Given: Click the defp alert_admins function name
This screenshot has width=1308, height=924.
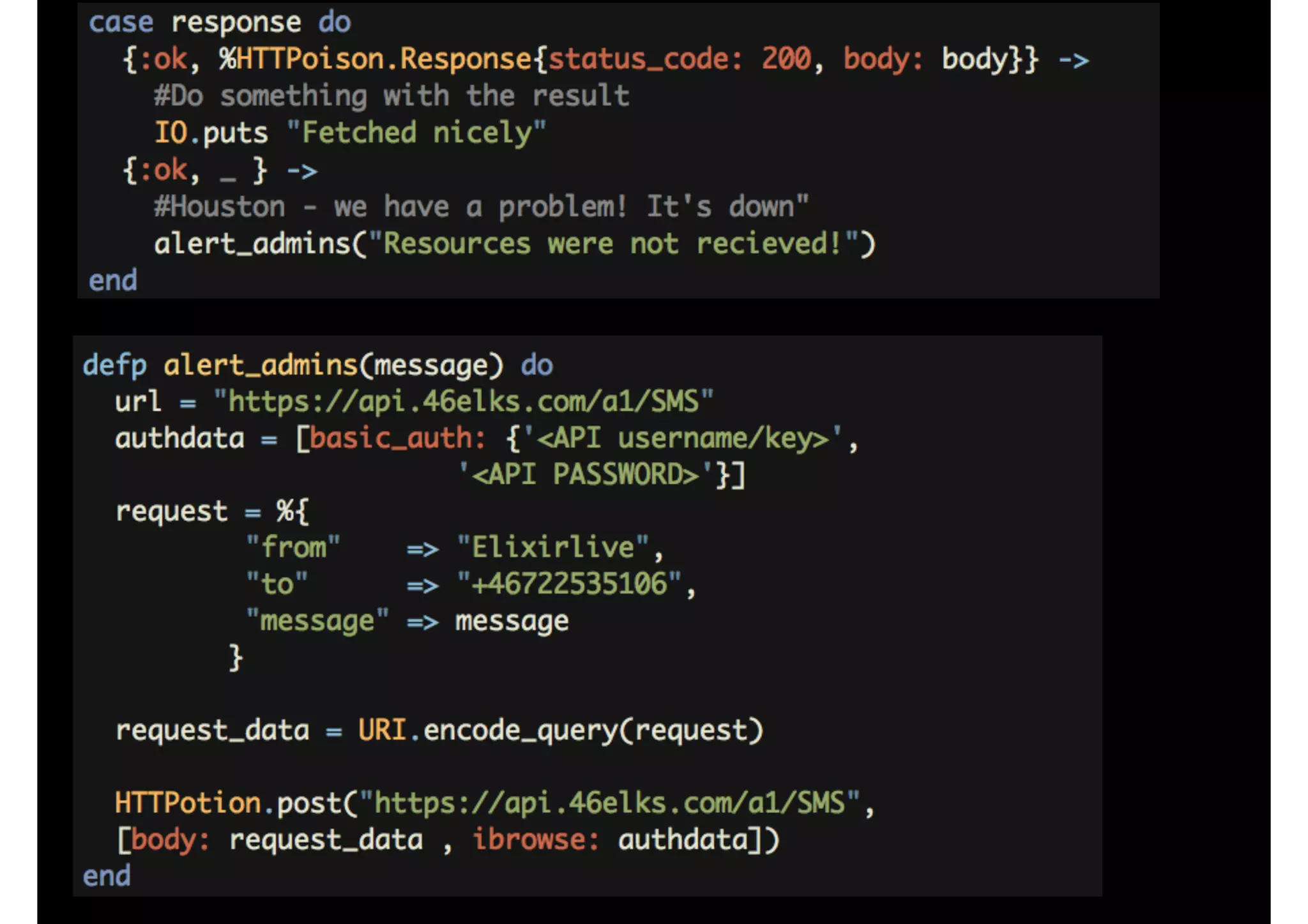Looking at the screenshot, I should (x=261, y=365).
